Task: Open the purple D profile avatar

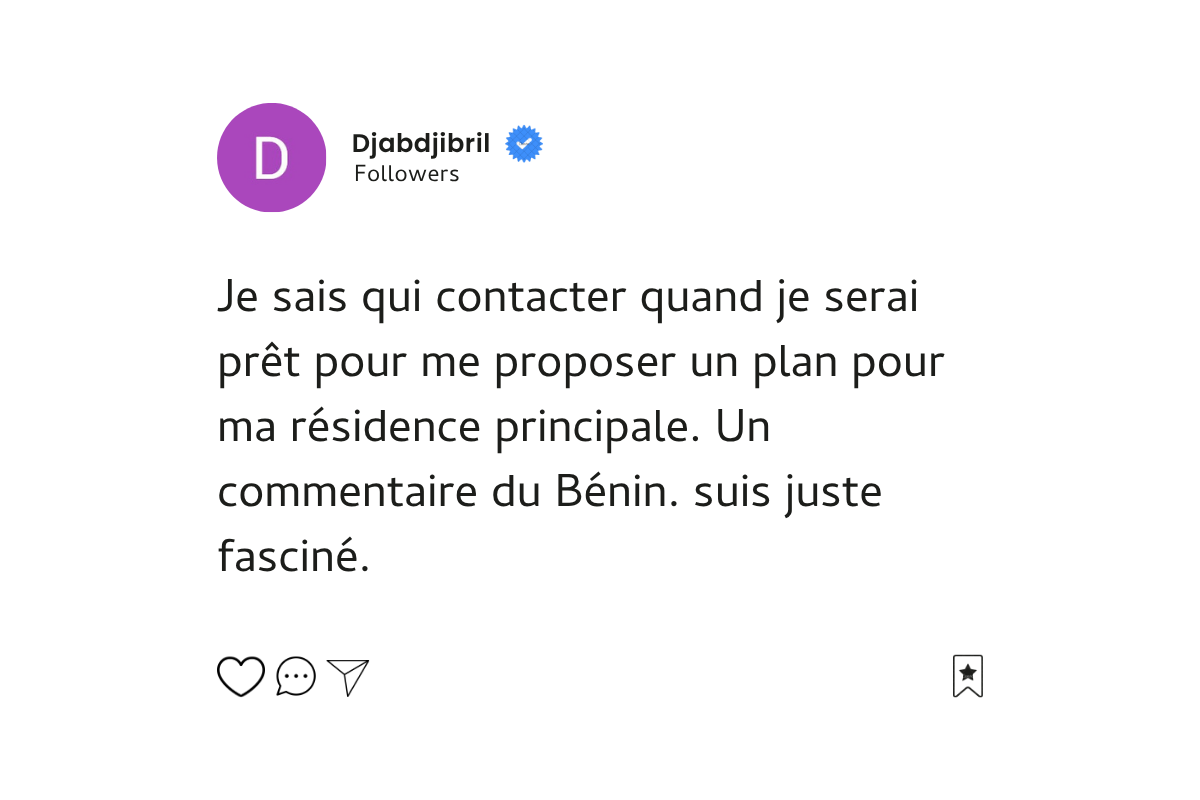Action: (271, 158)
